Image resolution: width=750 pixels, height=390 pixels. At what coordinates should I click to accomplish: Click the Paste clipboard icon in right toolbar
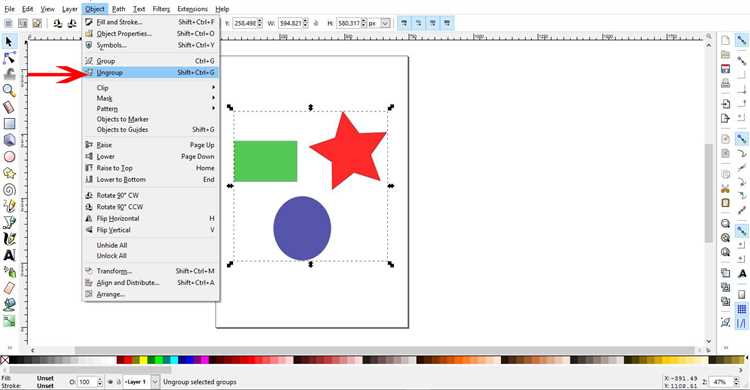726,202
